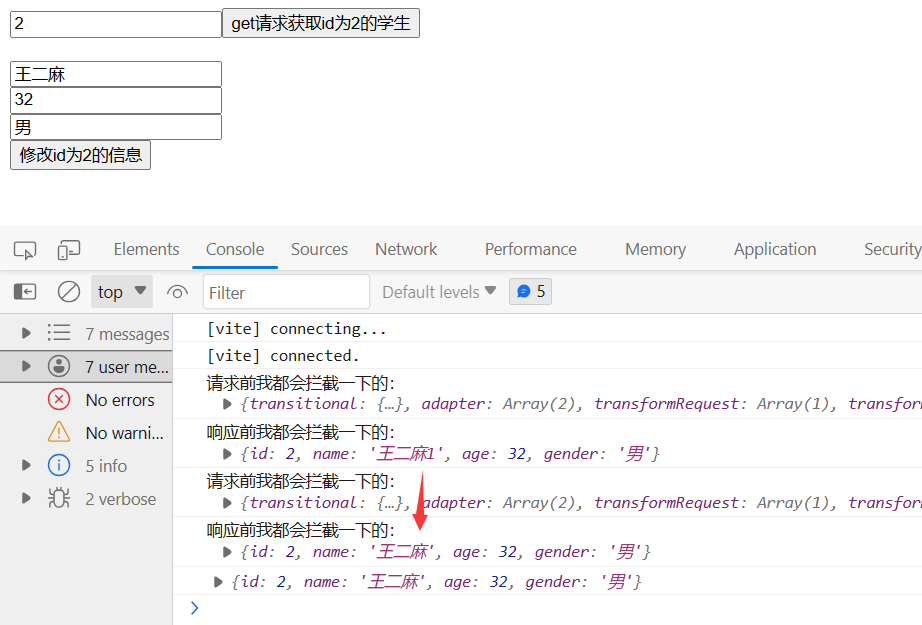Expand the first transitional request config object
This screenshot has width=922, height=625.
227,405
